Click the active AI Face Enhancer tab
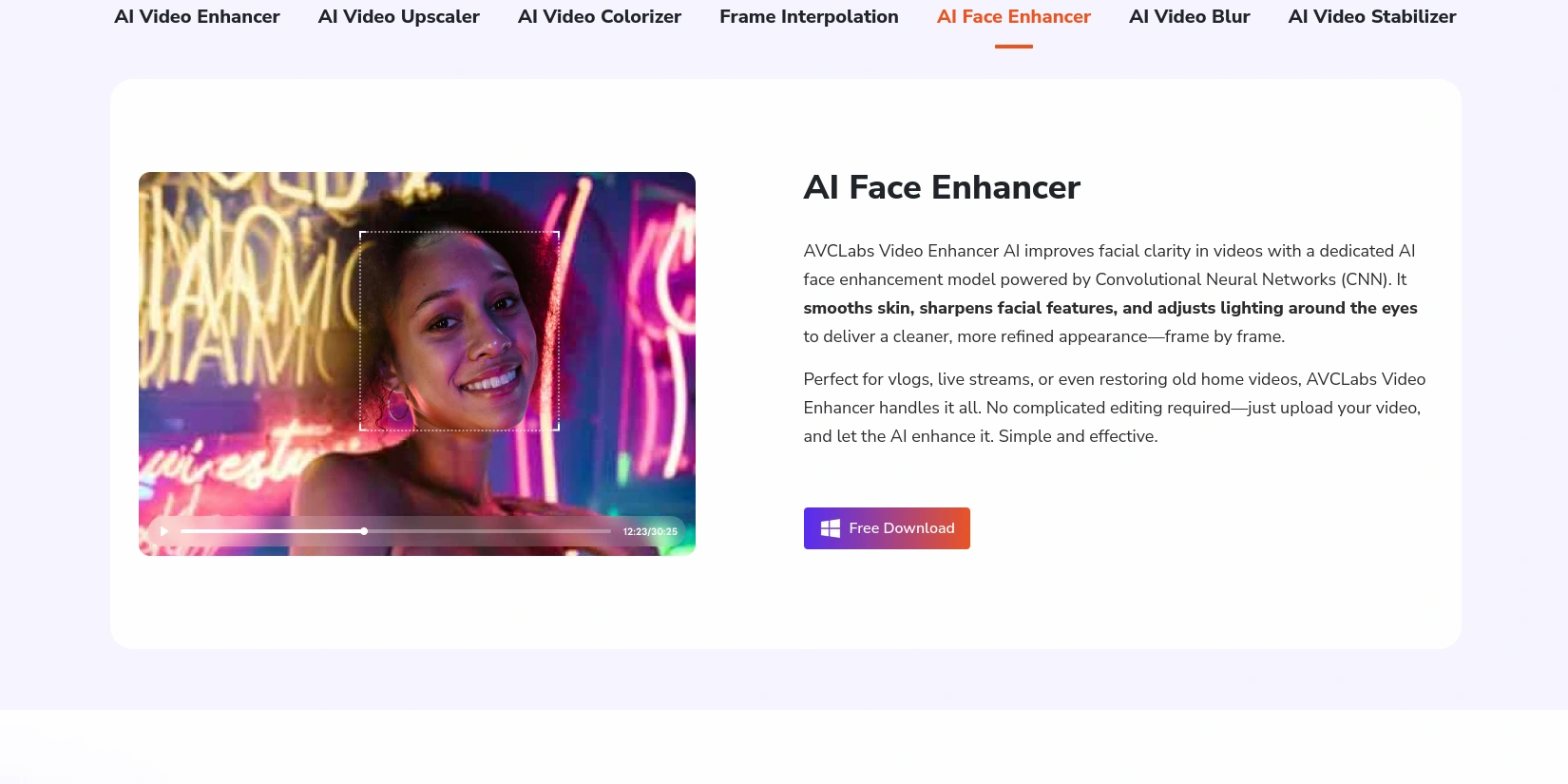This screenshot has width=1568, height=784. click(x=1013, y=17)
